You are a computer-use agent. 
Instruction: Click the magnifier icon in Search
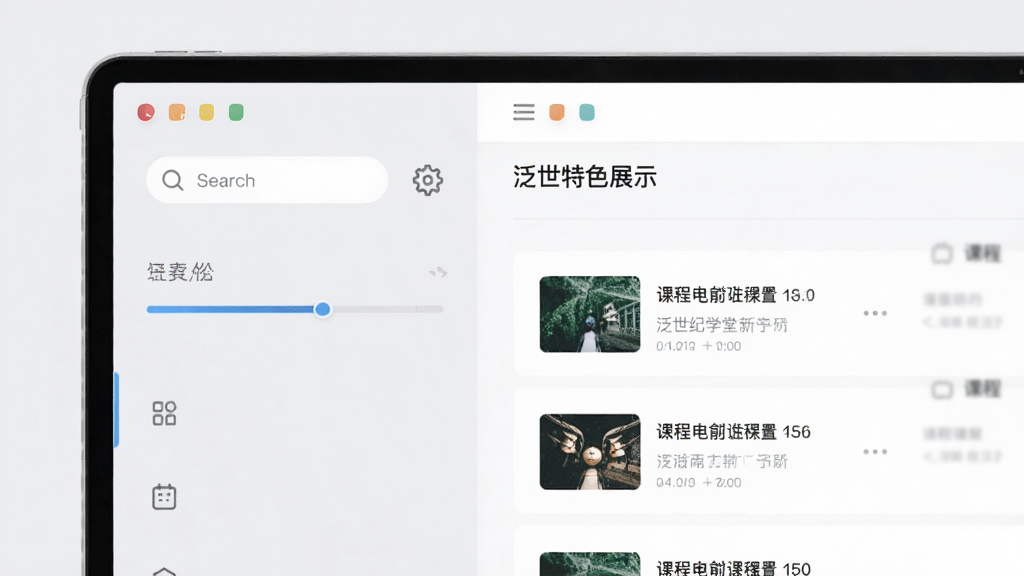click(x=172, y=180)
